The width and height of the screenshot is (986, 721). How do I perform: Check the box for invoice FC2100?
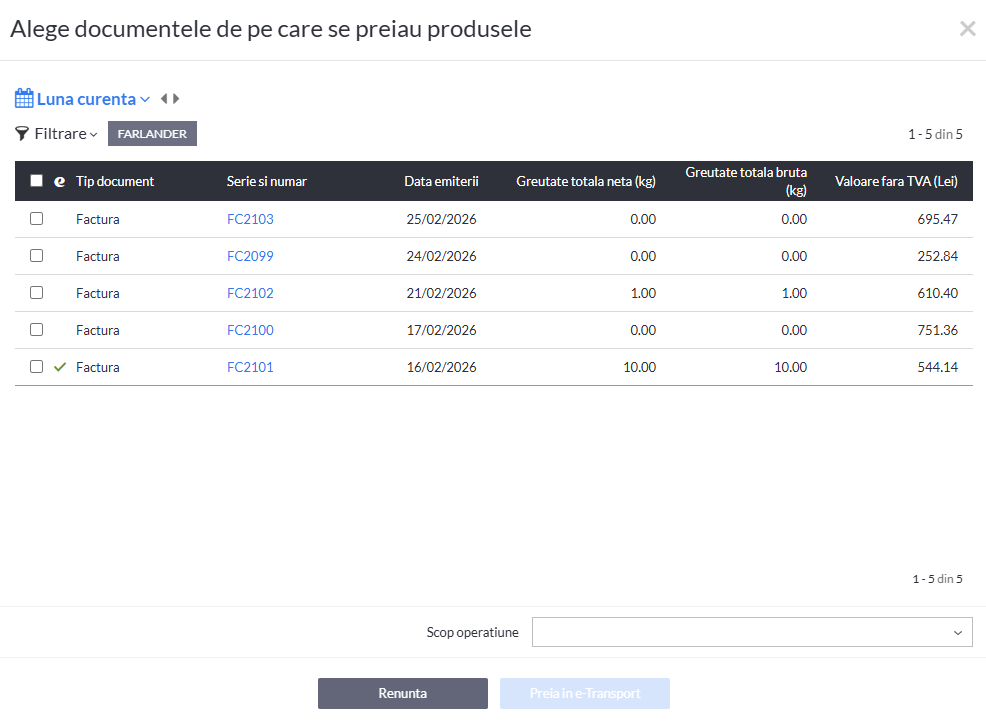click(x=36, y=330)
